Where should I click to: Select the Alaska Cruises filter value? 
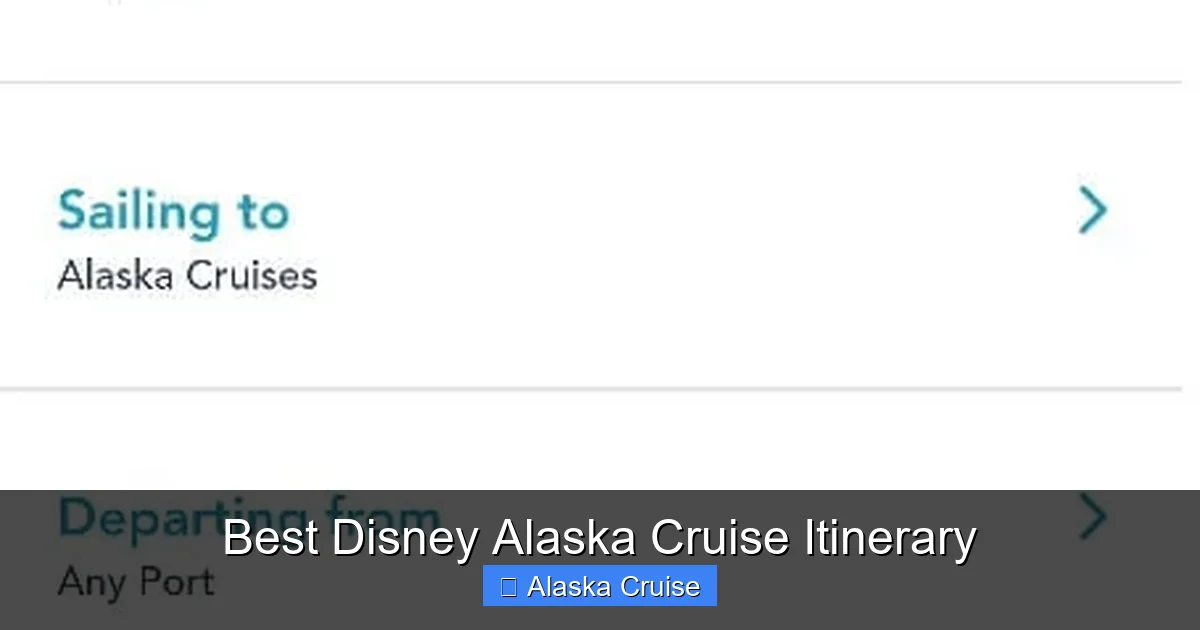coord(186,275)
